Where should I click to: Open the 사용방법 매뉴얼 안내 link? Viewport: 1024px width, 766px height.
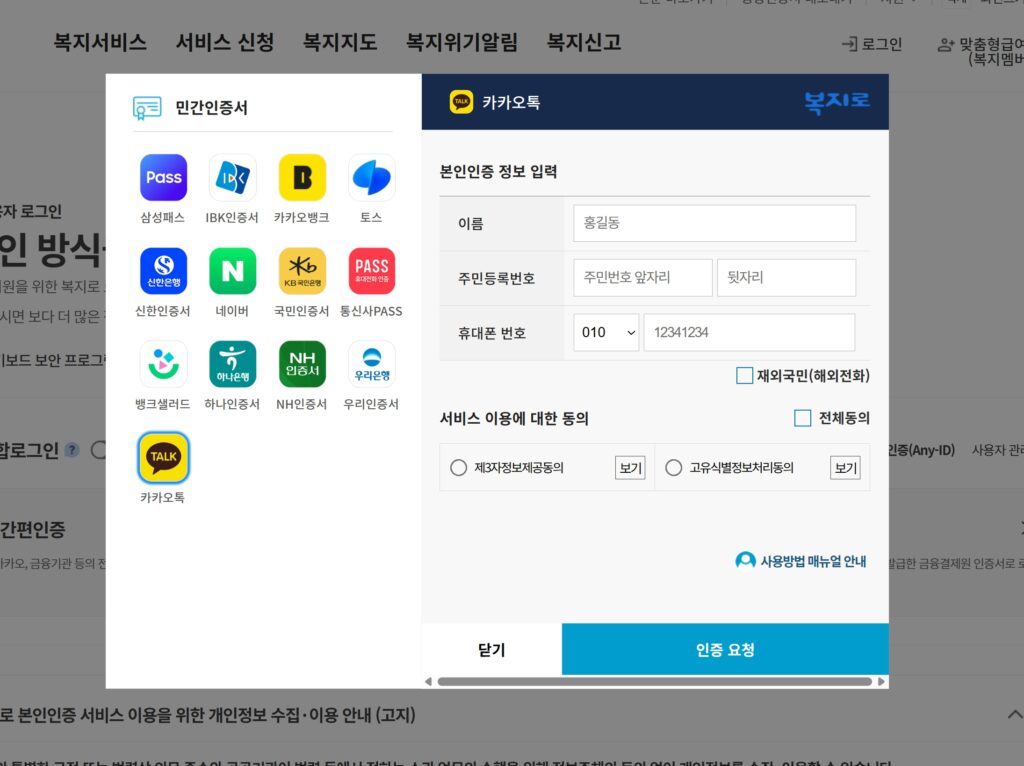pyautogui.click(x=801, y=561)
